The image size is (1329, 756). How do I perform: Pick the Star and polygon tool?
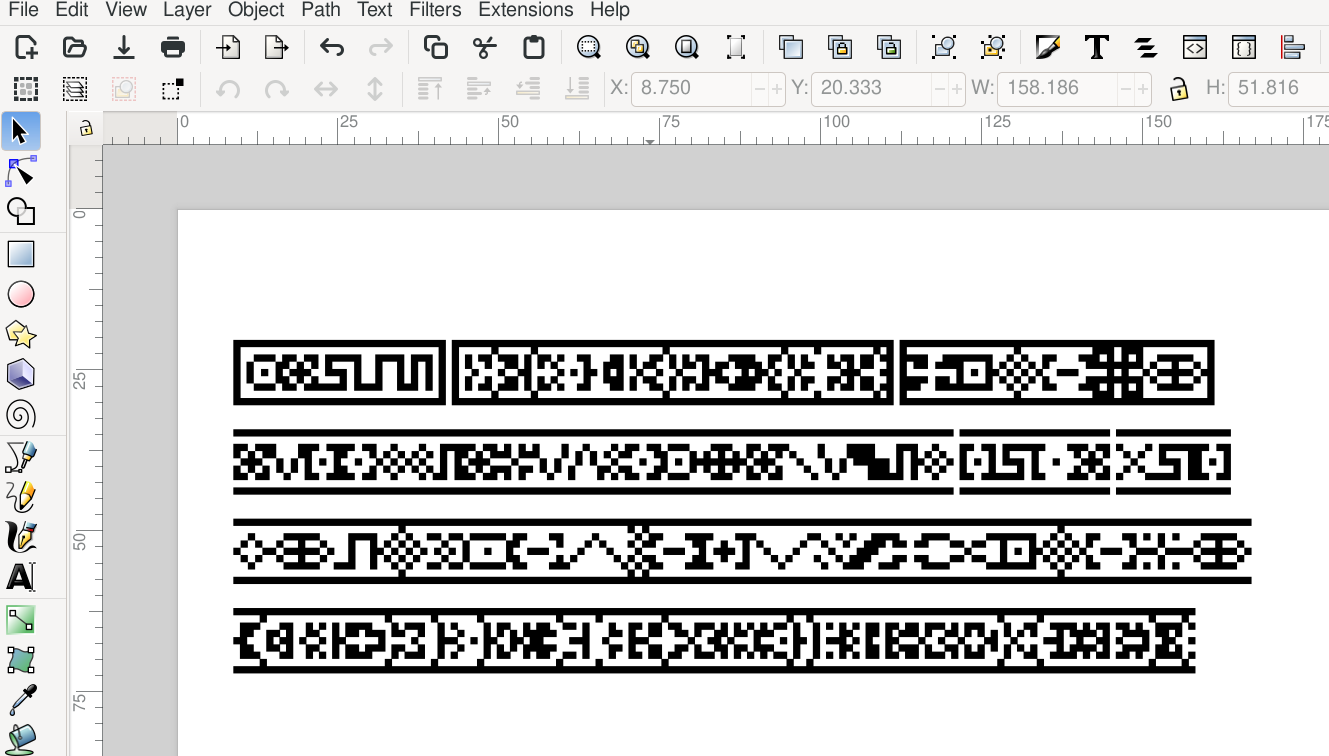point(21,335)
